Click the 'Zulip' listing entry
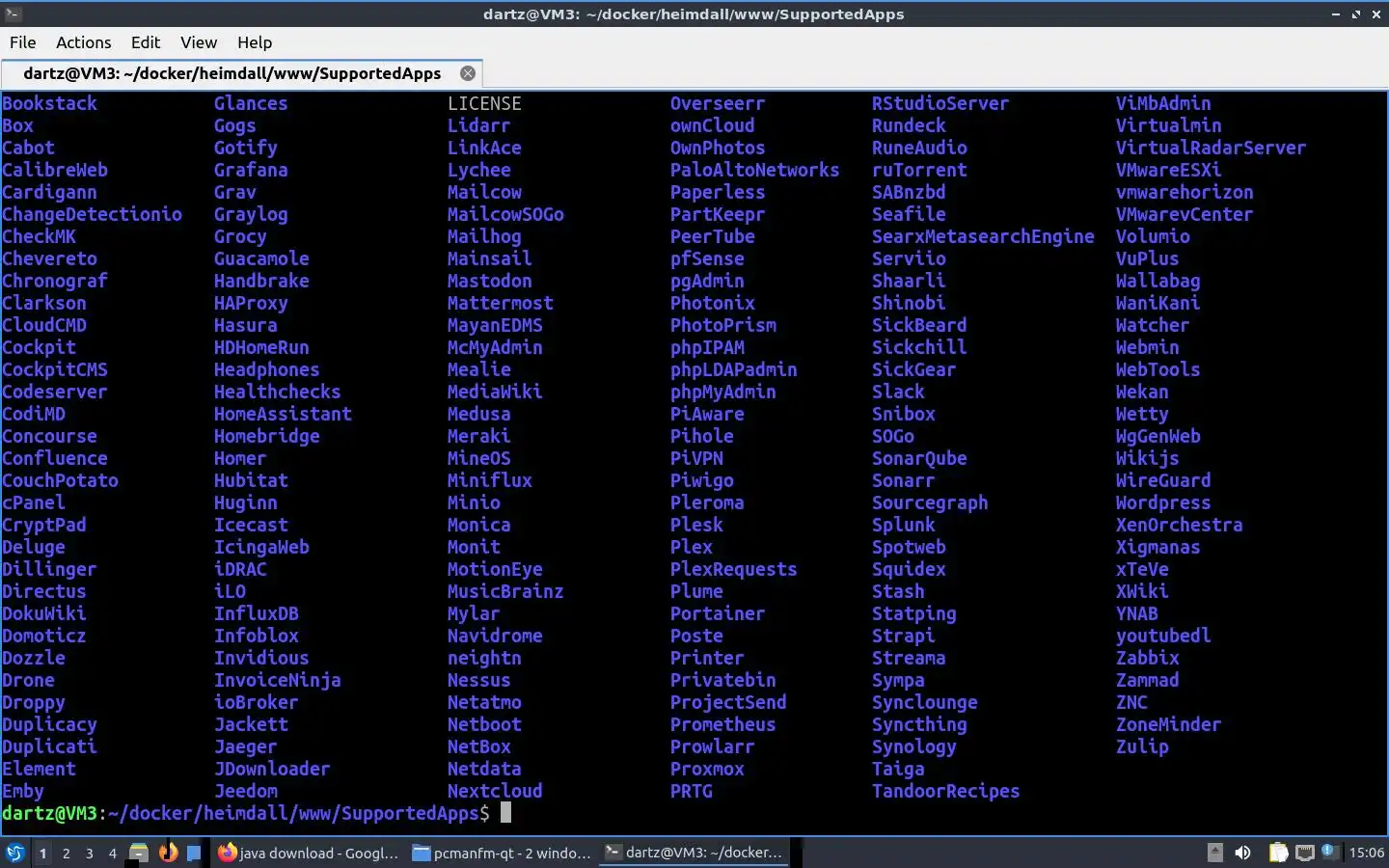 click(1142, 746)
